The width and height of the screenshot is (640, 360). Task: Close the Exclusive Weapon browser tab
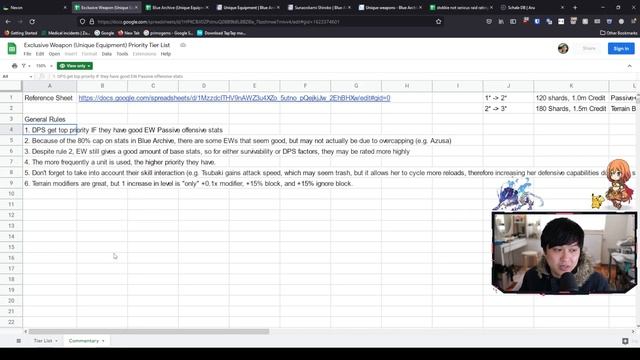tap(136, 7)
